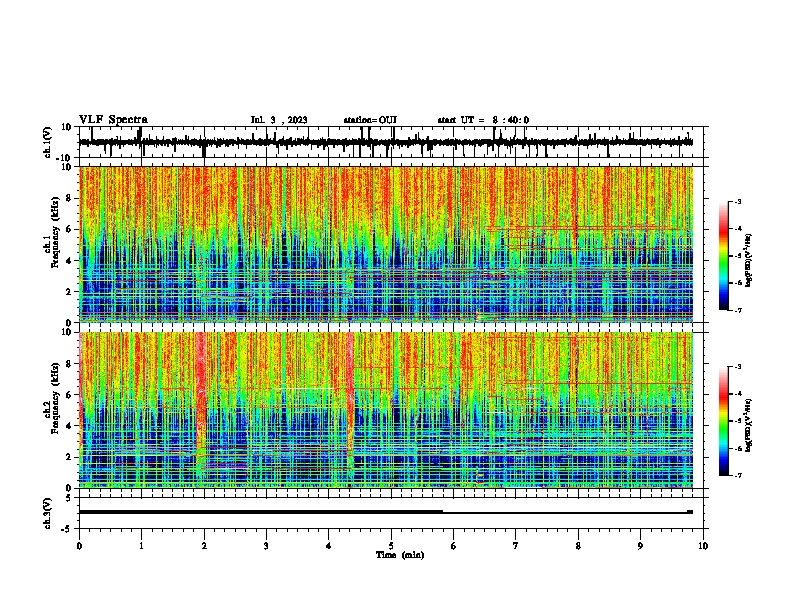Click time axis tick label "6"
792x612 pixels.
(x=454, y=546)
